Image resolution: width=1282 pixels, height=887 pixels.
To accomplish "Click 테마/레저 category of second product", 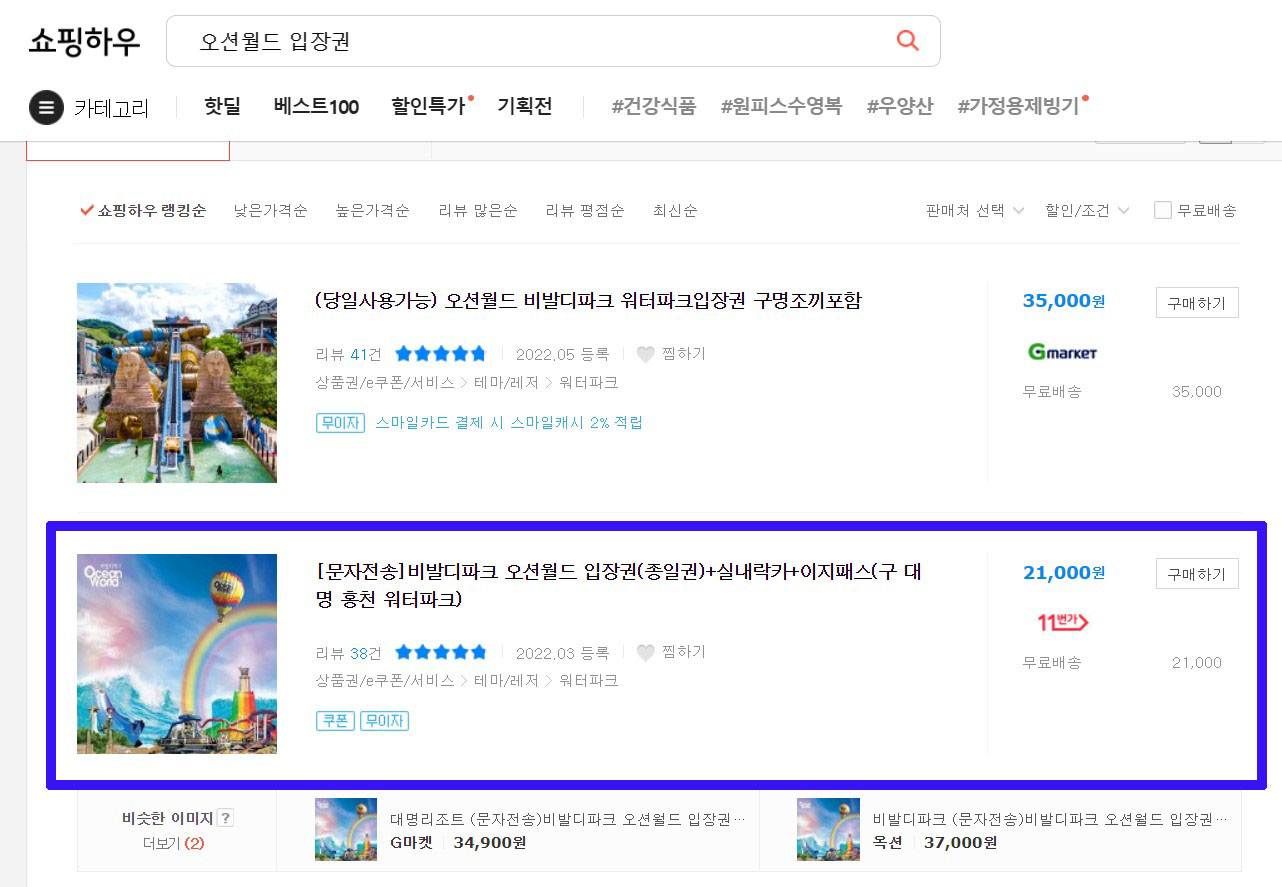I will [x=506, y=680].
